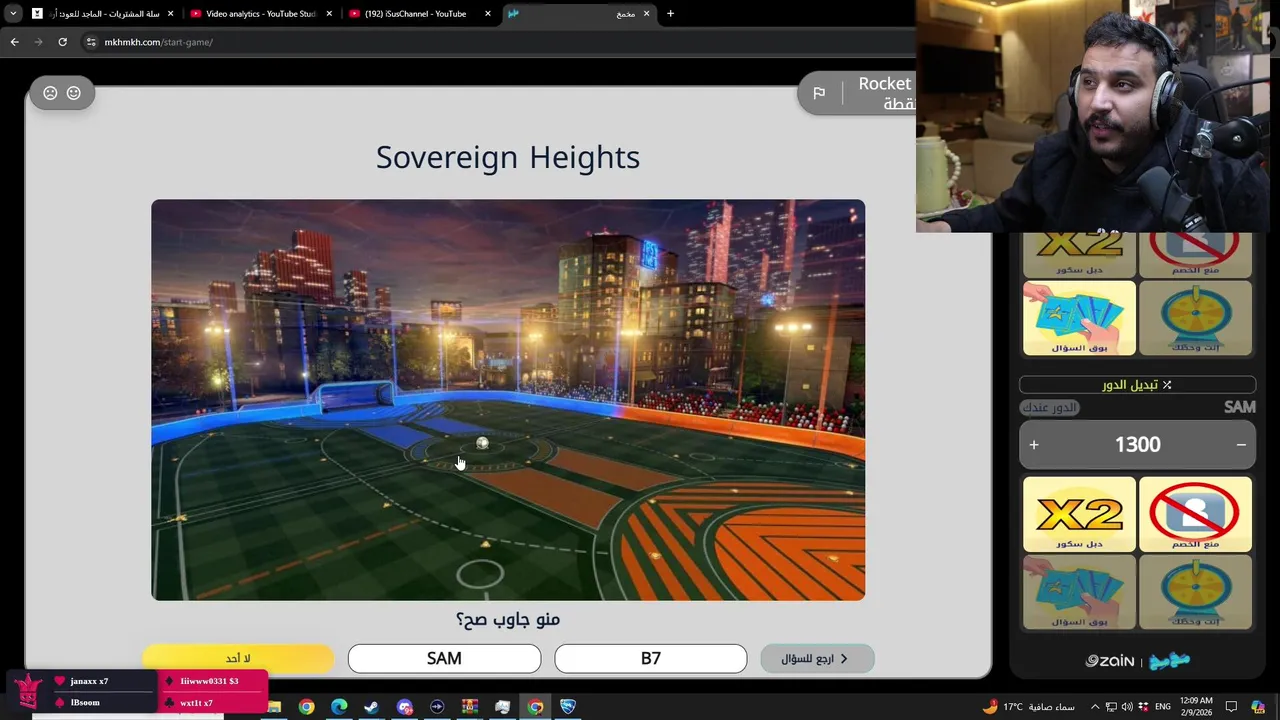The image size is (1280, 720).
Task: Click the Sovereign Heights title text
Action: (508, 157)
